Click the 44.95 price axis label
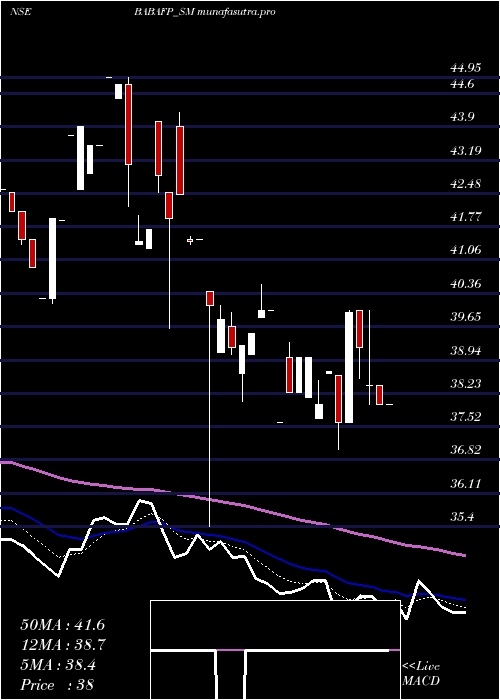The height and width of the screenshot is (700, 500). point(466,68)
